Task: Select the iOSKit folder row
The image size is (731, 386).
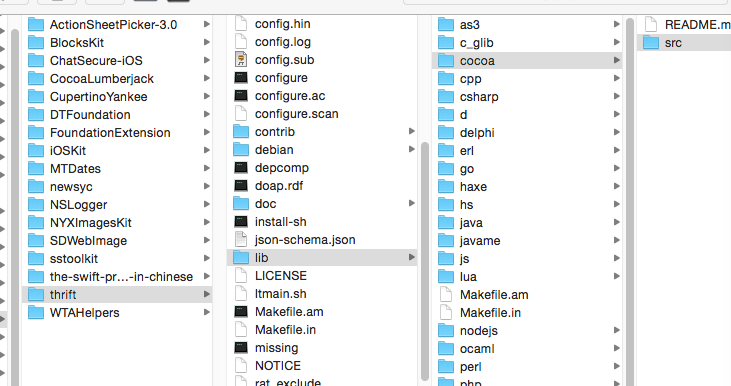Action: coord(117,151)
